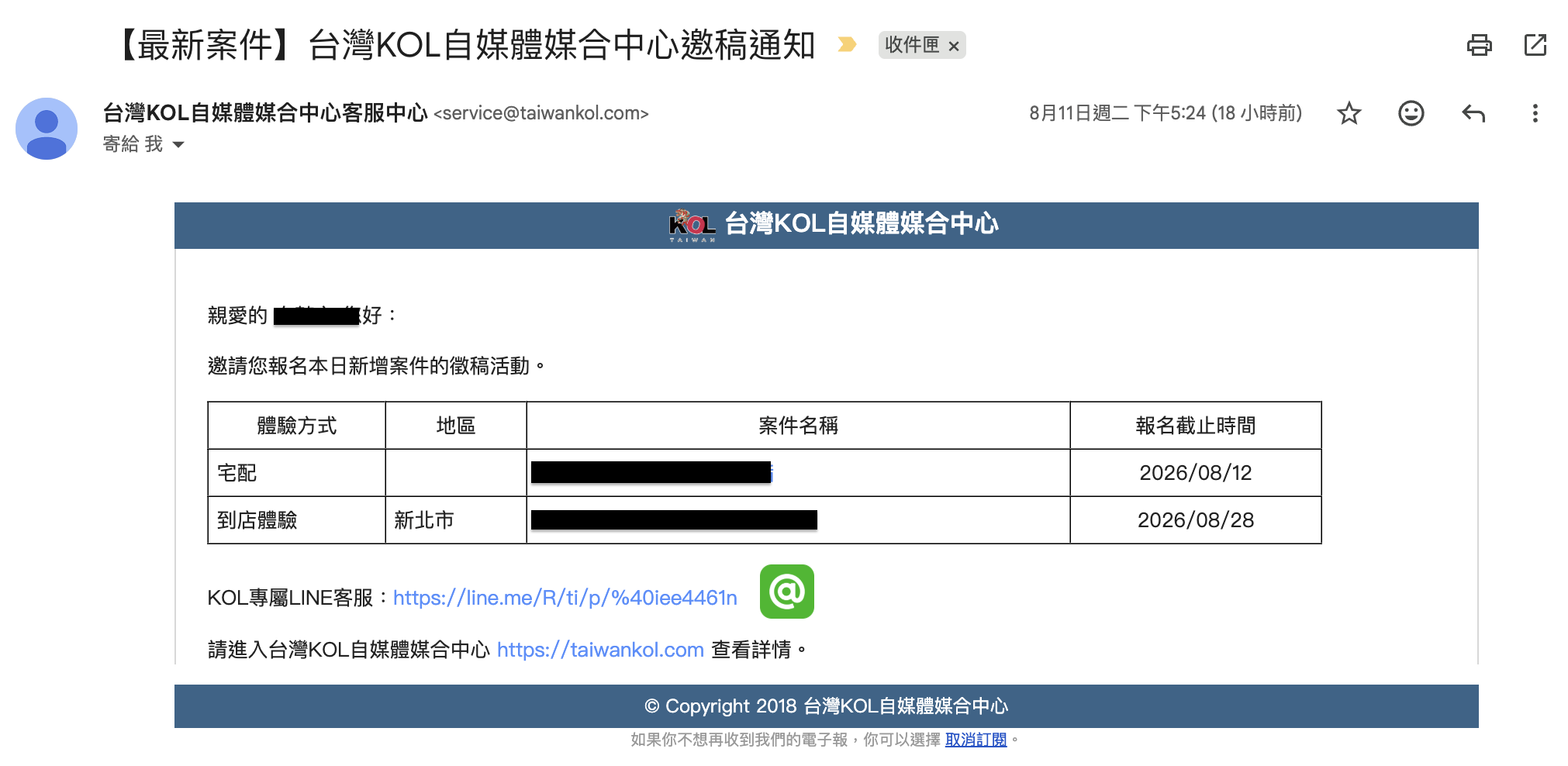Add an emoji reaction to the email
Viewport: 1568px width, 766px height.
(1411, 113)
